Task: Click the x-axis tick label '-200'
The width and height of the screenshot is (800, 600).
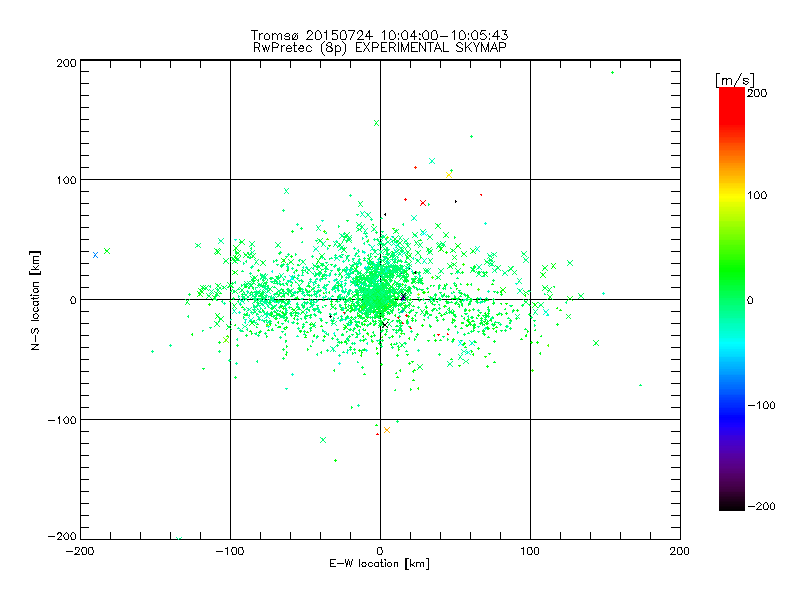Action: coord(80,551)
